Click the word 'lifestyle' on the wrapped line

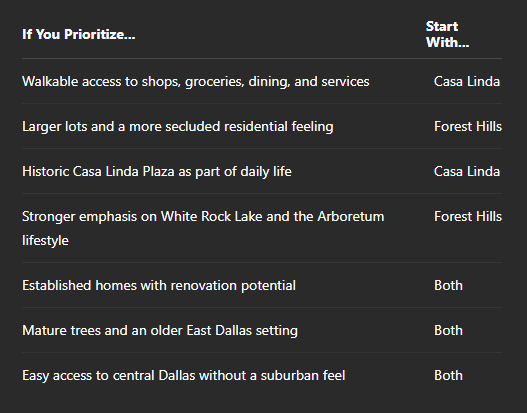point(45,241)
